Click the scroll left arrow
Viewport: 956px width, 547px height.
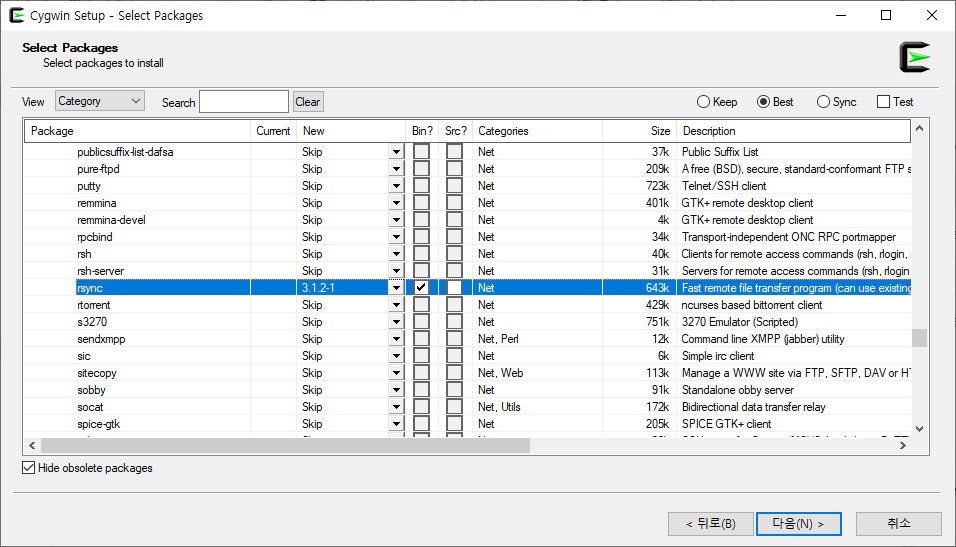[x=32, y=446]
